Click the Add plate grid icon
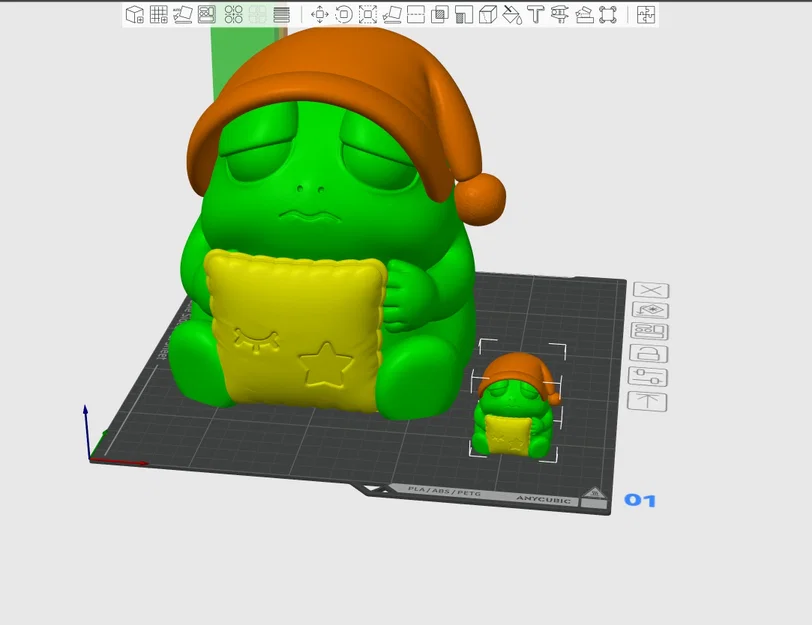The width and height of the screenshot is (812, 625). (158, 14)
